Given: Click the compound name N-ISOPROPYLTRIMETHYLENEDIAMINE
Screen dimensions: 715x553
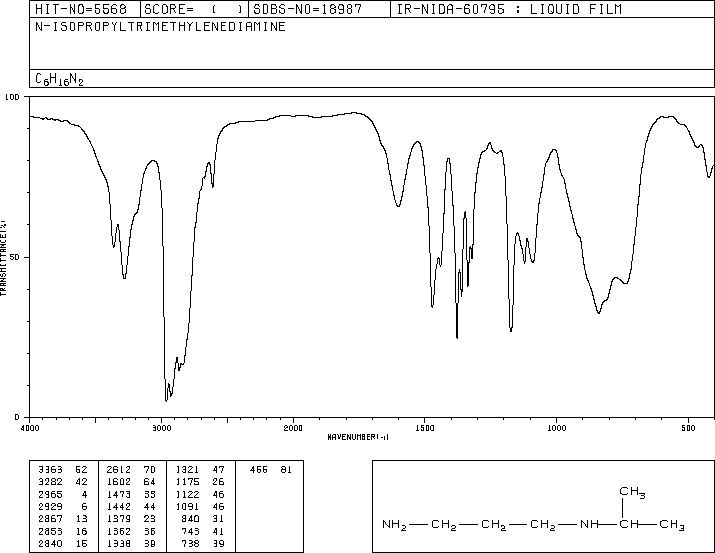Looking at the screenshot, I should [x=161, y=27].
